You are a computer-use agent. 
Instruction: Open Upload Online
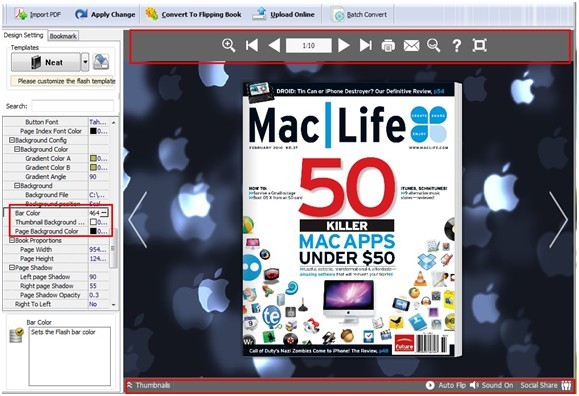[x=284, y=14]
